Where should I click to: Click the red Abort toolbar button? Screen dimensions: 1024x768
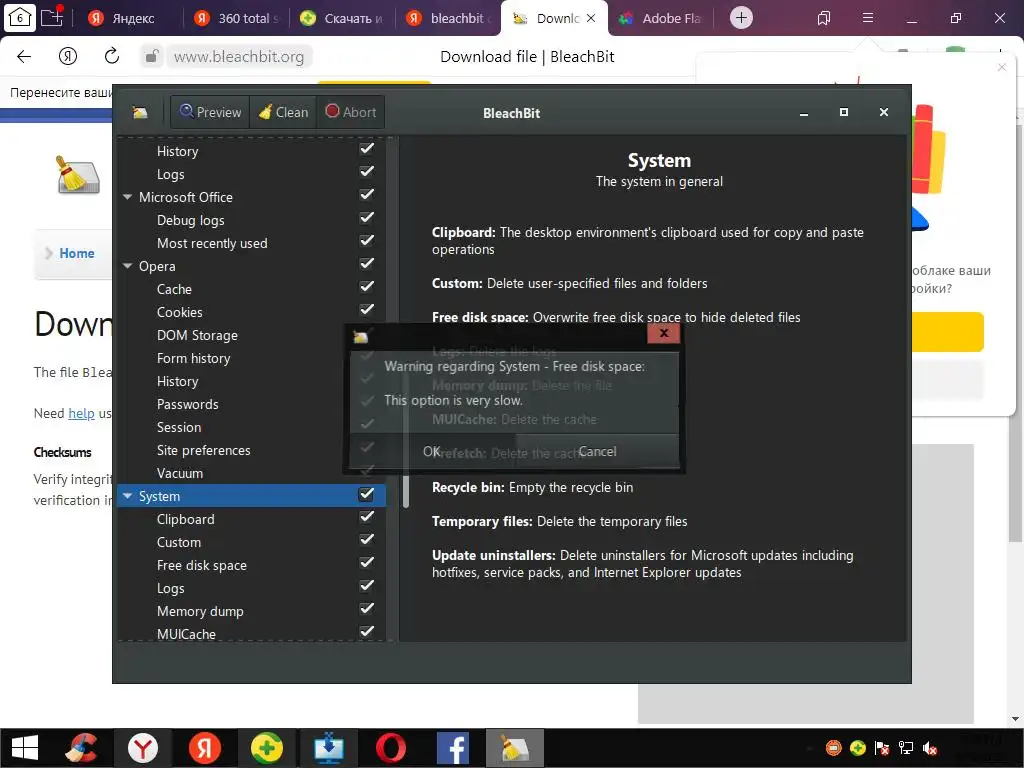[351, 112]
